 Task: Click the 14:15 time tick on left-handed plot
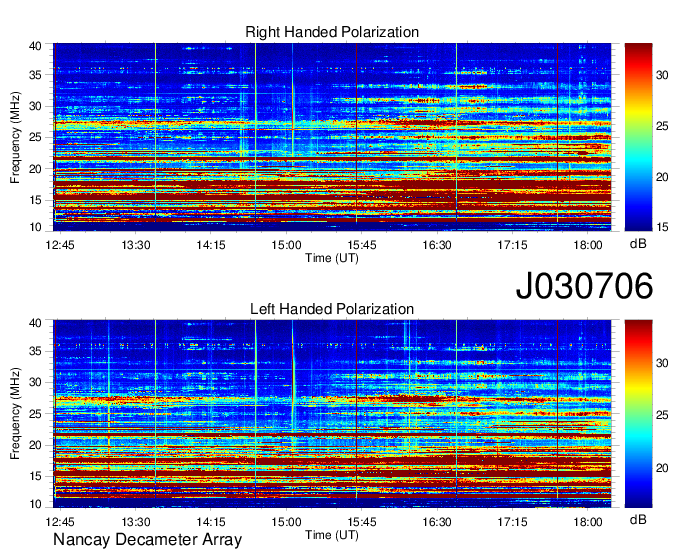[211, 522]
